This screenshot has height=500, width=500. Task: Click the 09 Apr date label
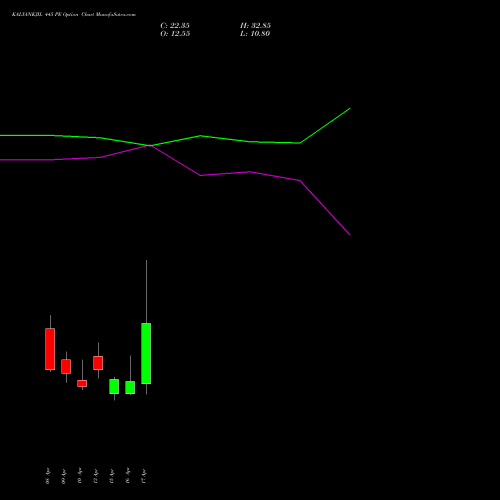[x=64, y=476]
